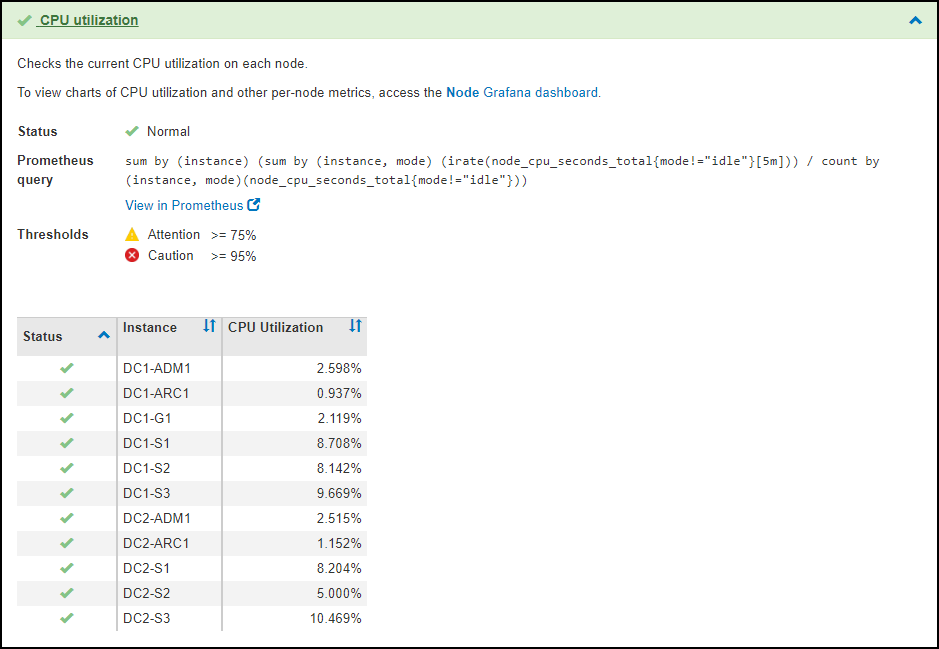Toggle Status column sort caret
This screenshot has width=939, height=649.
coord(103,336)
